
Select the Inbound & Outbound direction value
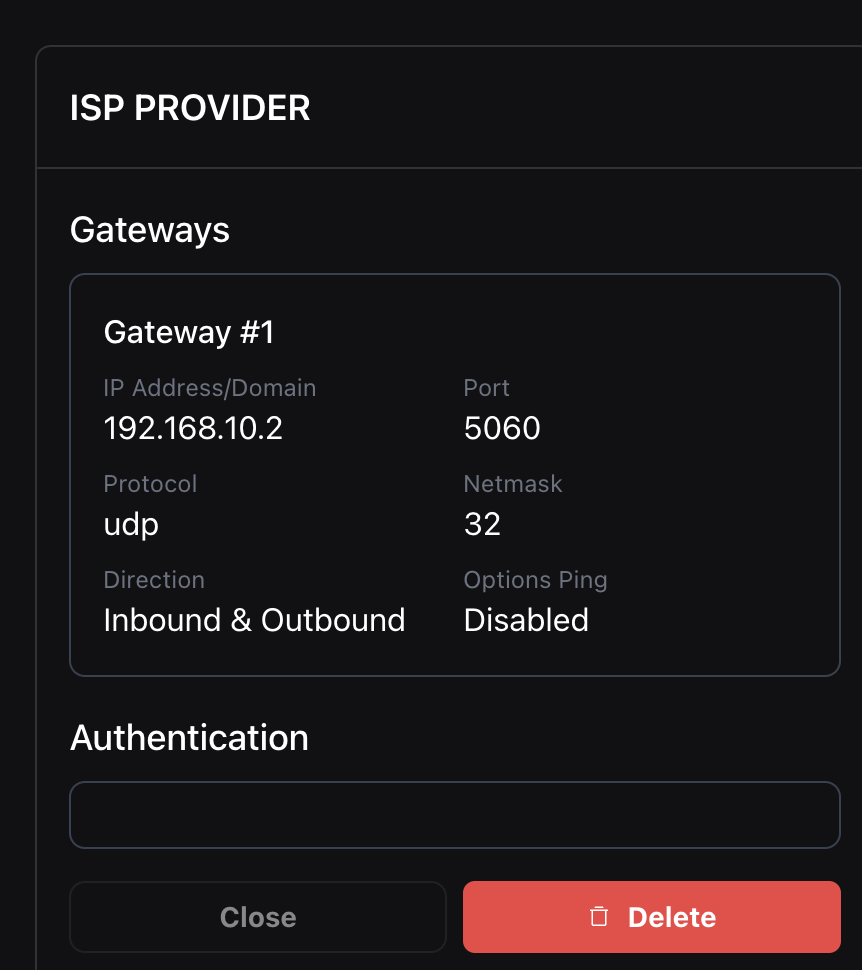[254, 620]
